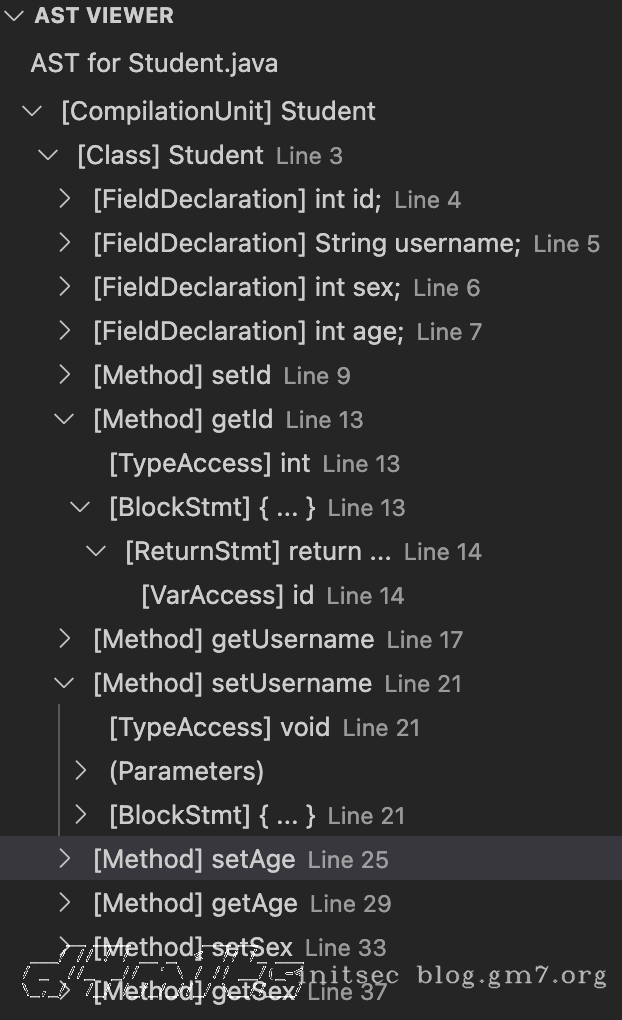Expand the FieldDeclaration int sex chevron
The image size is (622, 1020).
click(x=65, y=287)
